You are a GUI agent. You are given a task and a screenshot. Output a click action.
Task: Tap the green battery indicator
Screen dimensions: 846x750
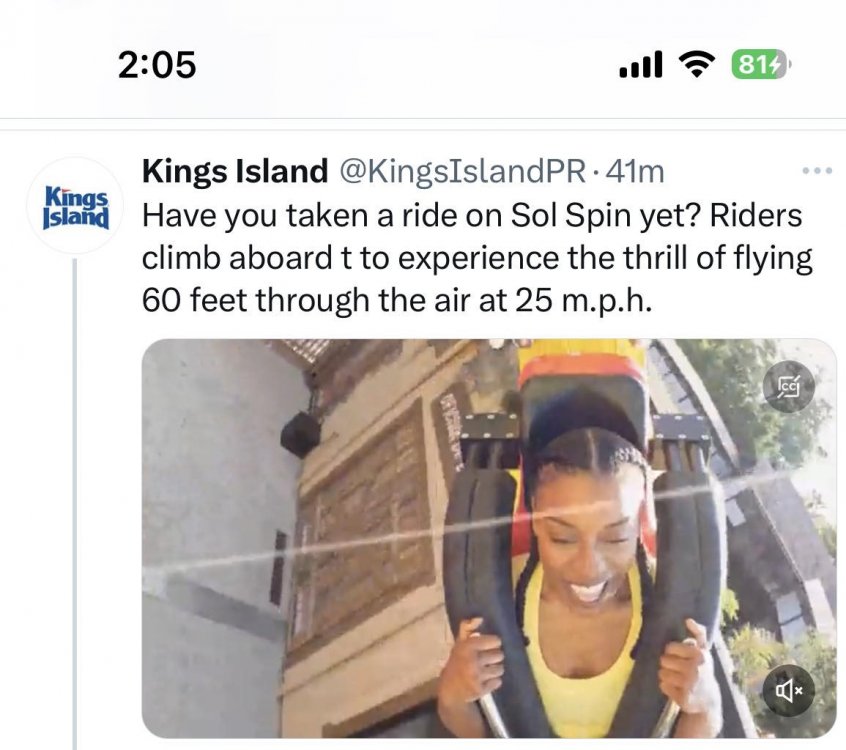pos(760,65)
